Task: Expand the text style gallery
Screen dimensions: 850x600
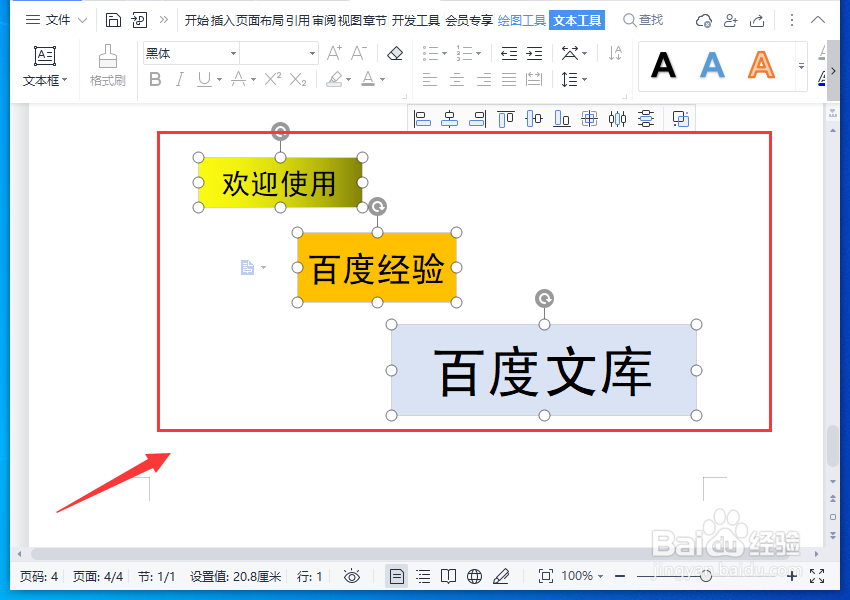Action: pyautogui.click(x=801, y=66)
